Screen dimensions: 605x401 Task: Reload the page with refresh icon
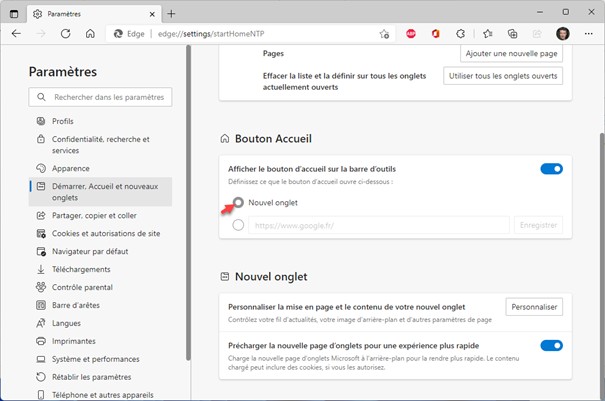(66, 34)
